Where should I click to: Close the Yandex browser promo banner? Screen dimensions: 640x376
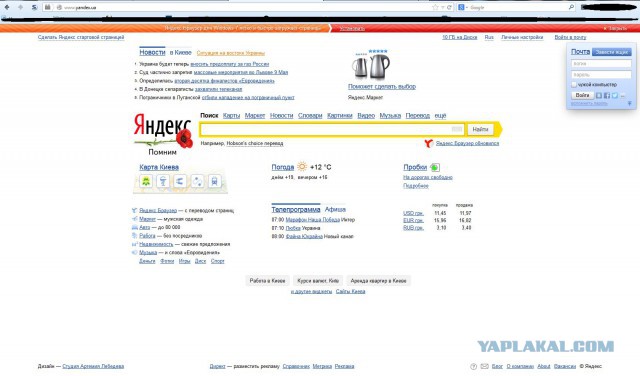point(615,28)
